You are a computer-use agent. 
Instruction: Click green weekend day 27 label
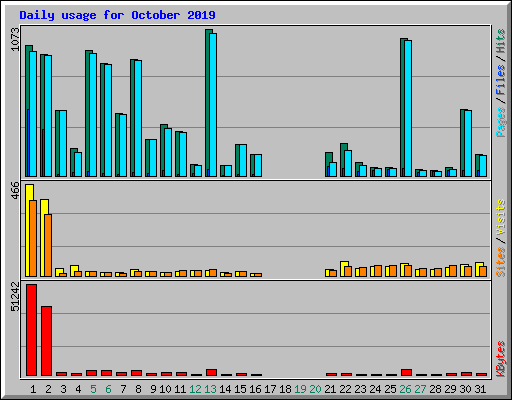tap(420, 389)
